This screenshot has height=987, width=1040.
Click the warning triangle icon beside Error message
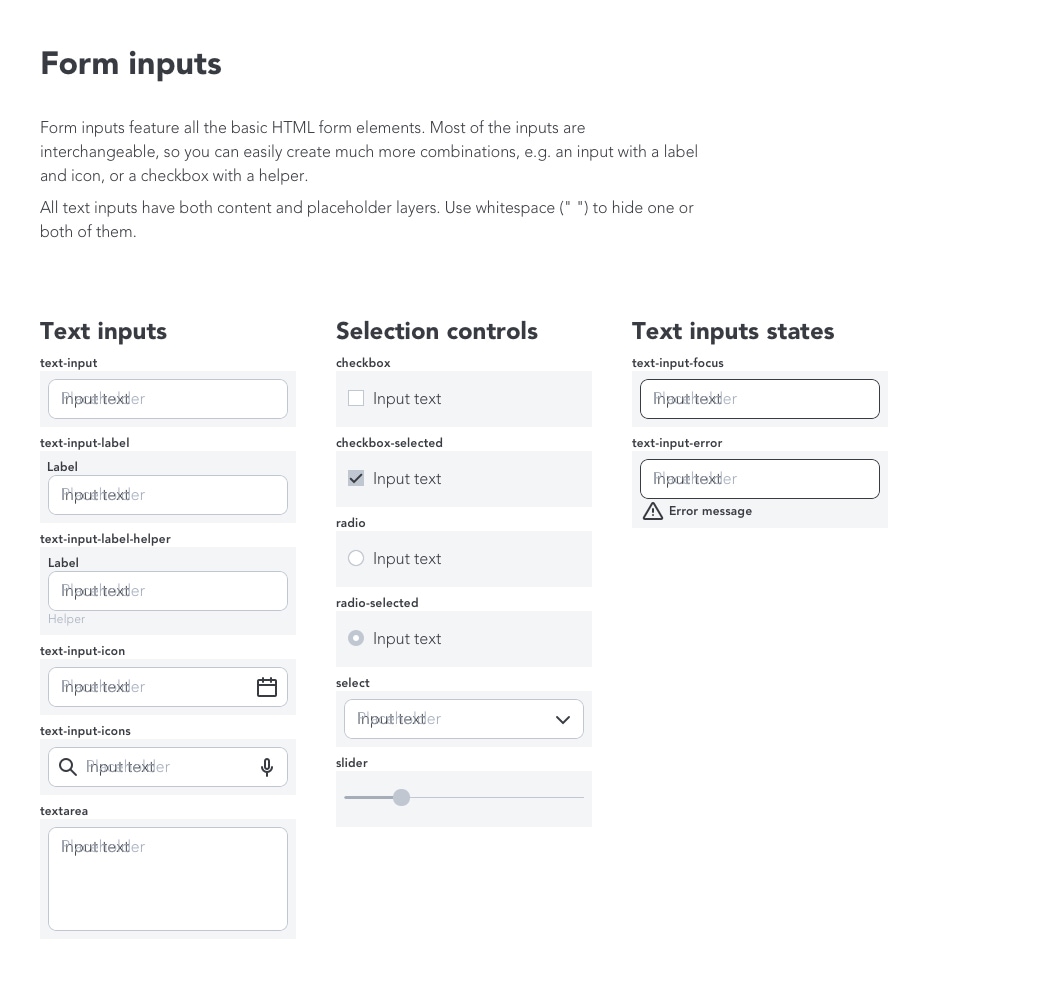pos(653,511)
